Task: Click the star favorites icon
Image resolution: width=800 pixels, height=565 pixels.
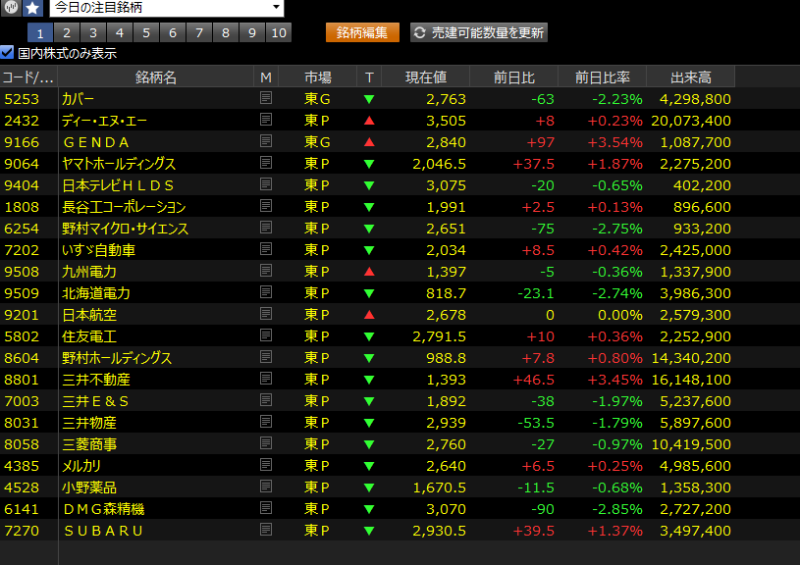Action: pyautogui.click(x=33, y=8)
